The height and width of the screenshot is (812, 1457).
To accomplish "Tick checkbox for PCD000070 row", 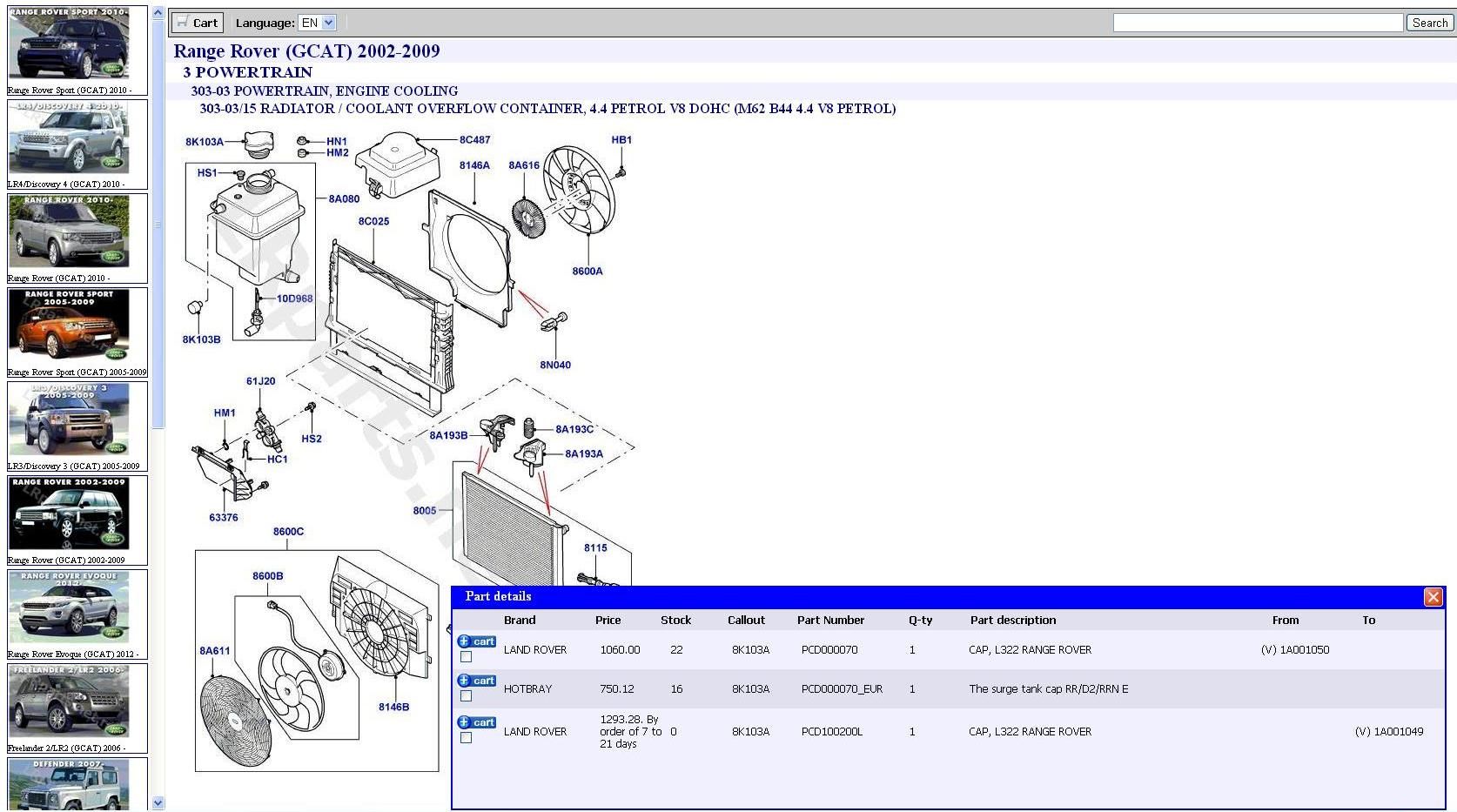I will click(x=466, y=657).
